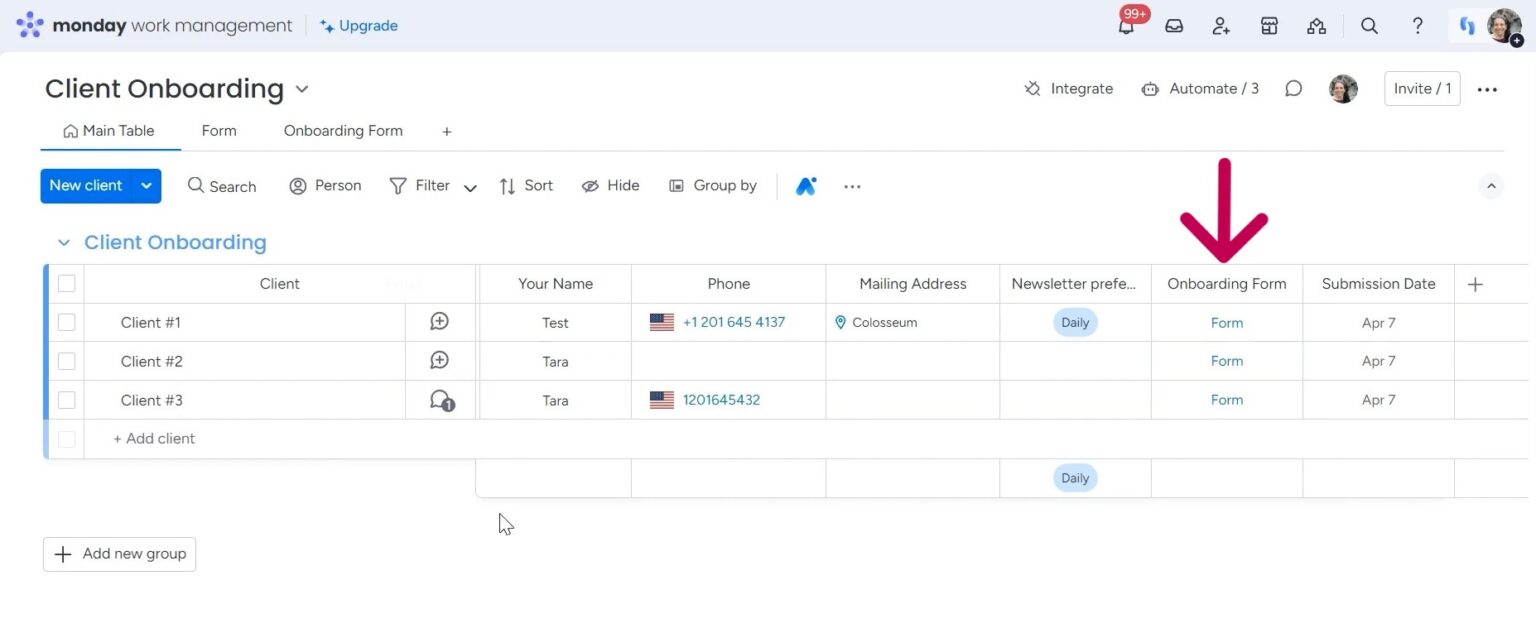Image resolution: width=1536 pixels, height=633 pixels.
Task: Collapse the Client Onboarding group chevron
Action: point(63,242)
